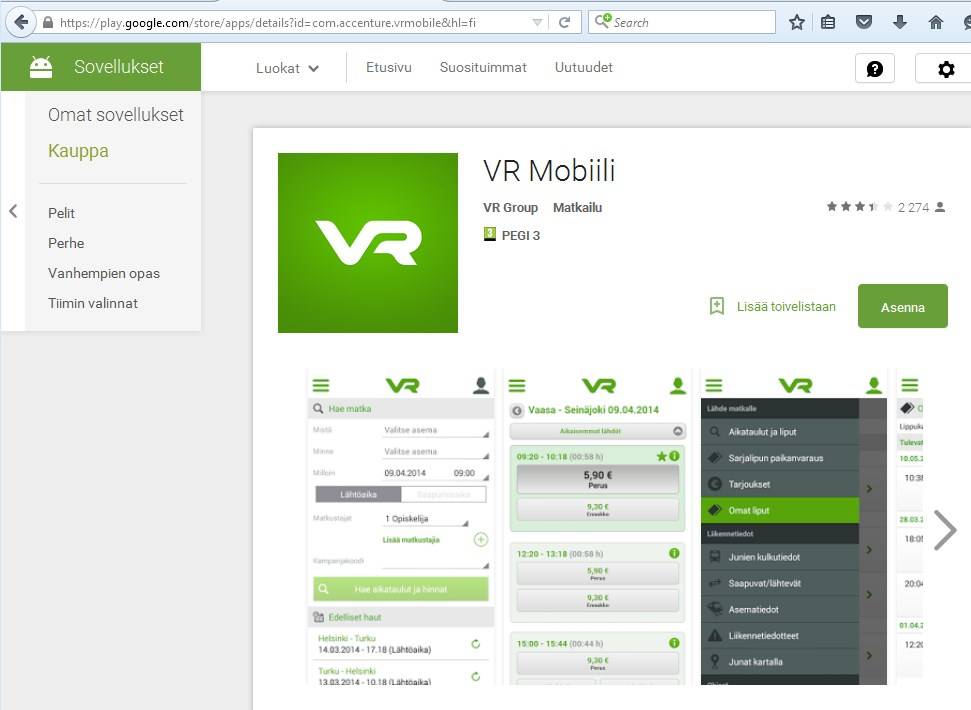
Task: Bookmark this page with star icon
Action: [797, 22]
